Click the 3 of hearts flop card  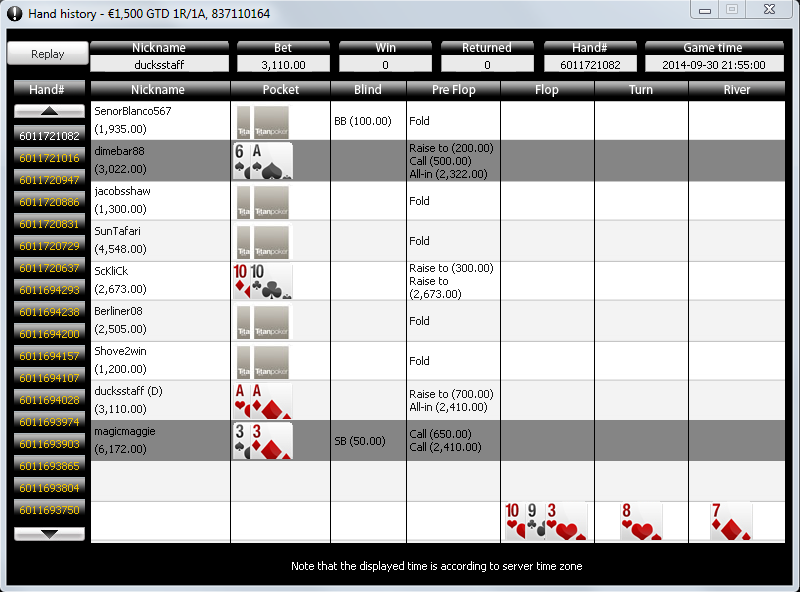(x=566, y=521)
